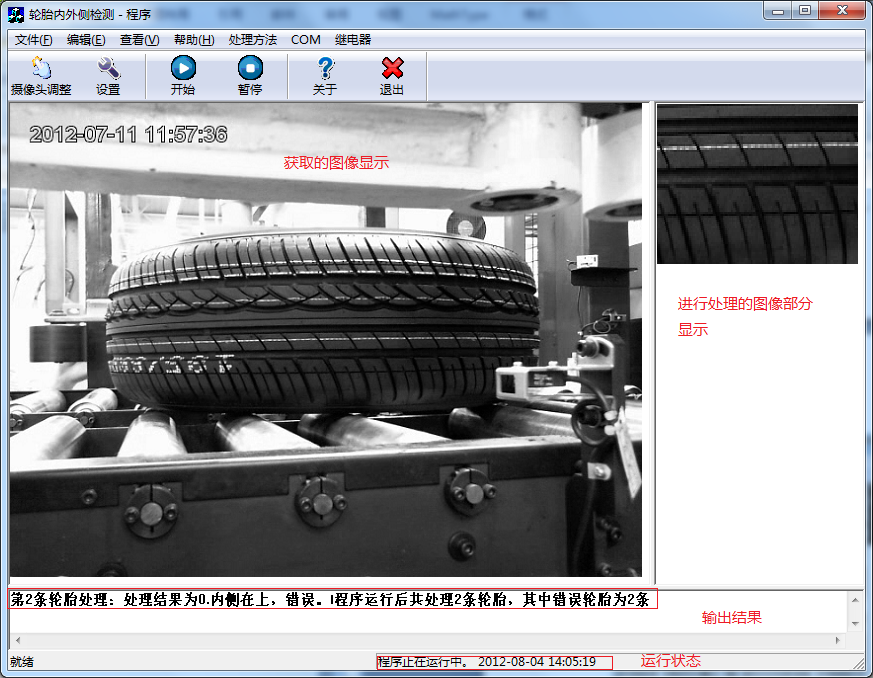The image size is (873, 678).
Task: Open the 继电器 relay menu
Action: pyautogui.click(x=353, y=40)
